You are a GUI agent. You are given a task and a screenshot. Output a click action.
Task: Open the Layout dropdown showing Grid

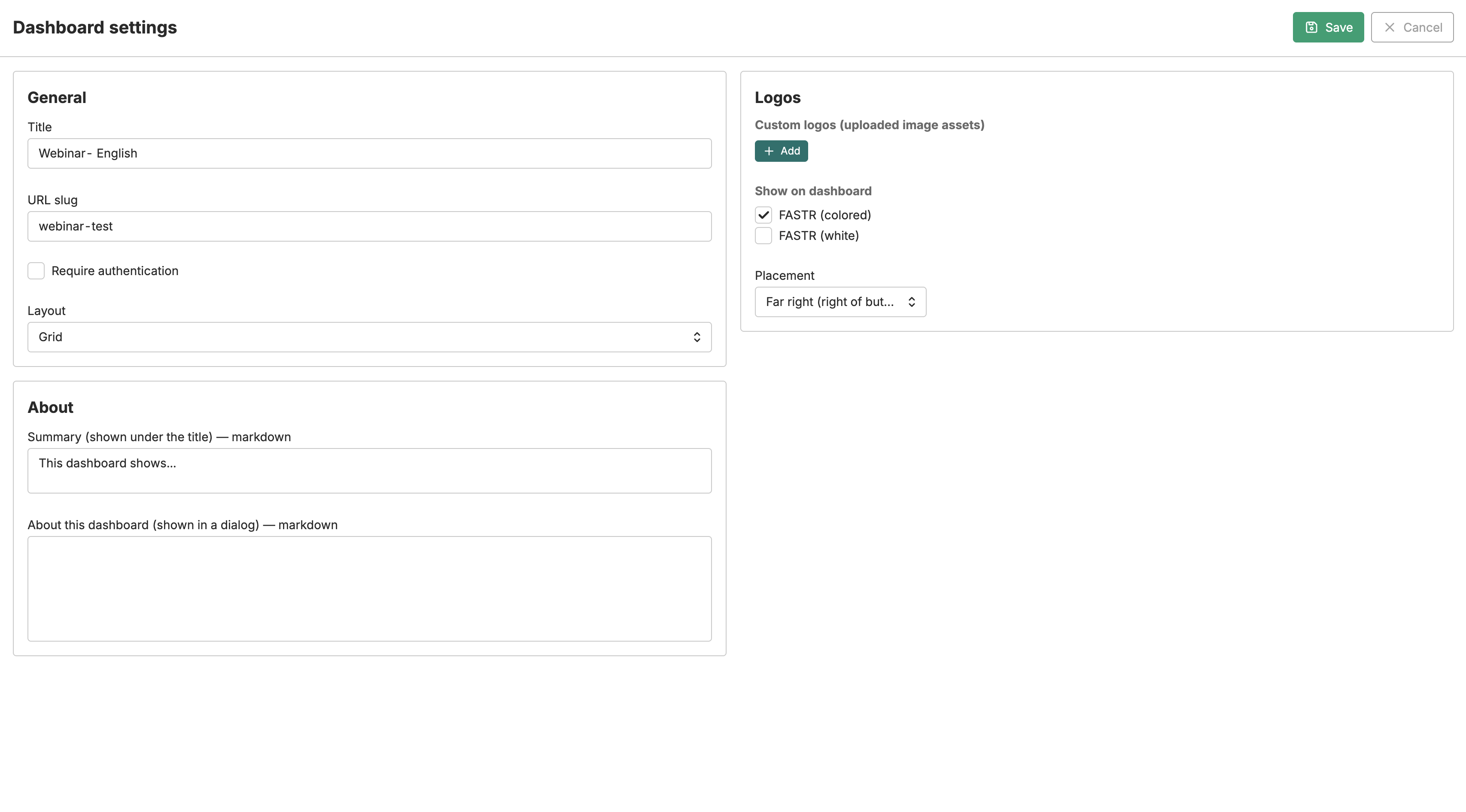pyautogui.click(x=369, y=337)
